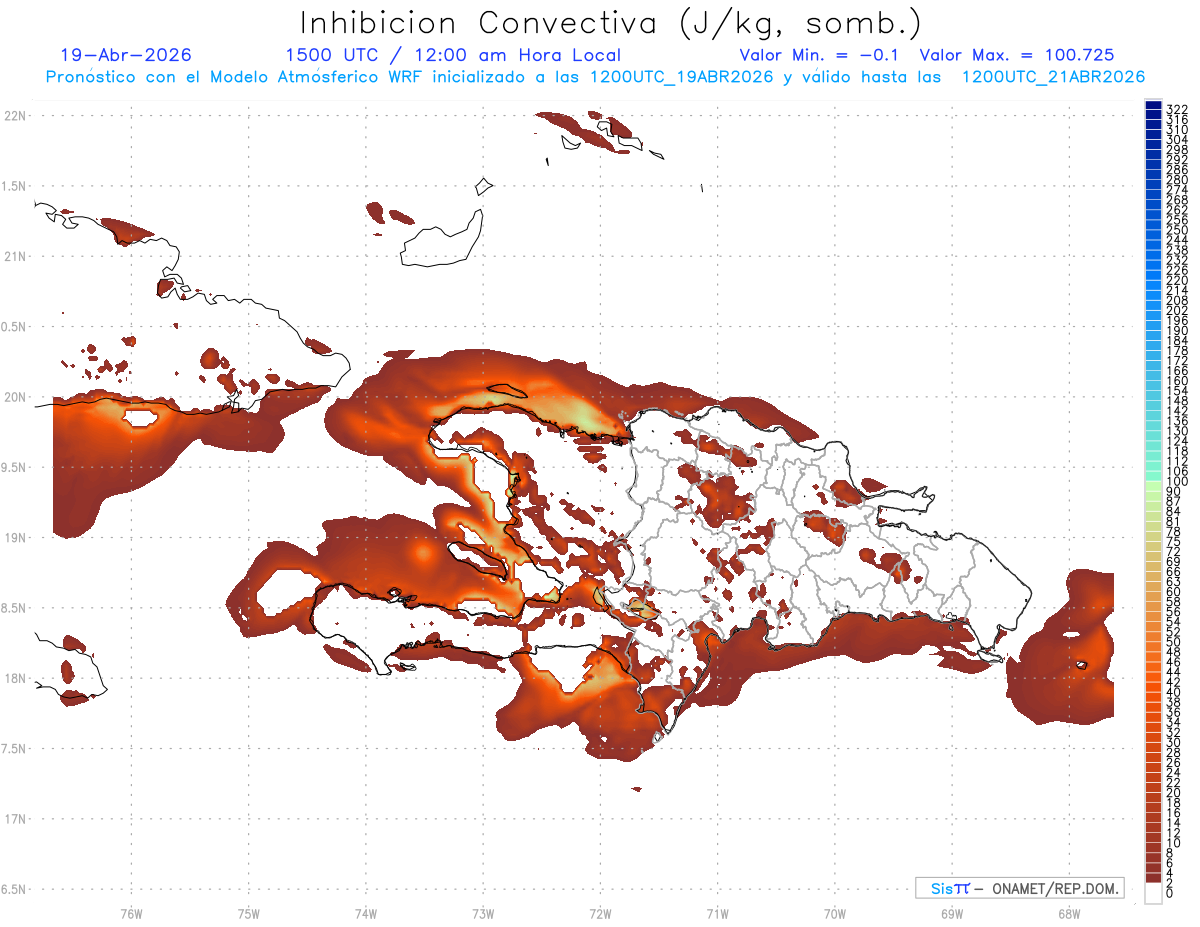Click the 17N latitude axis label
The image size is (1200, 927).
15,819
